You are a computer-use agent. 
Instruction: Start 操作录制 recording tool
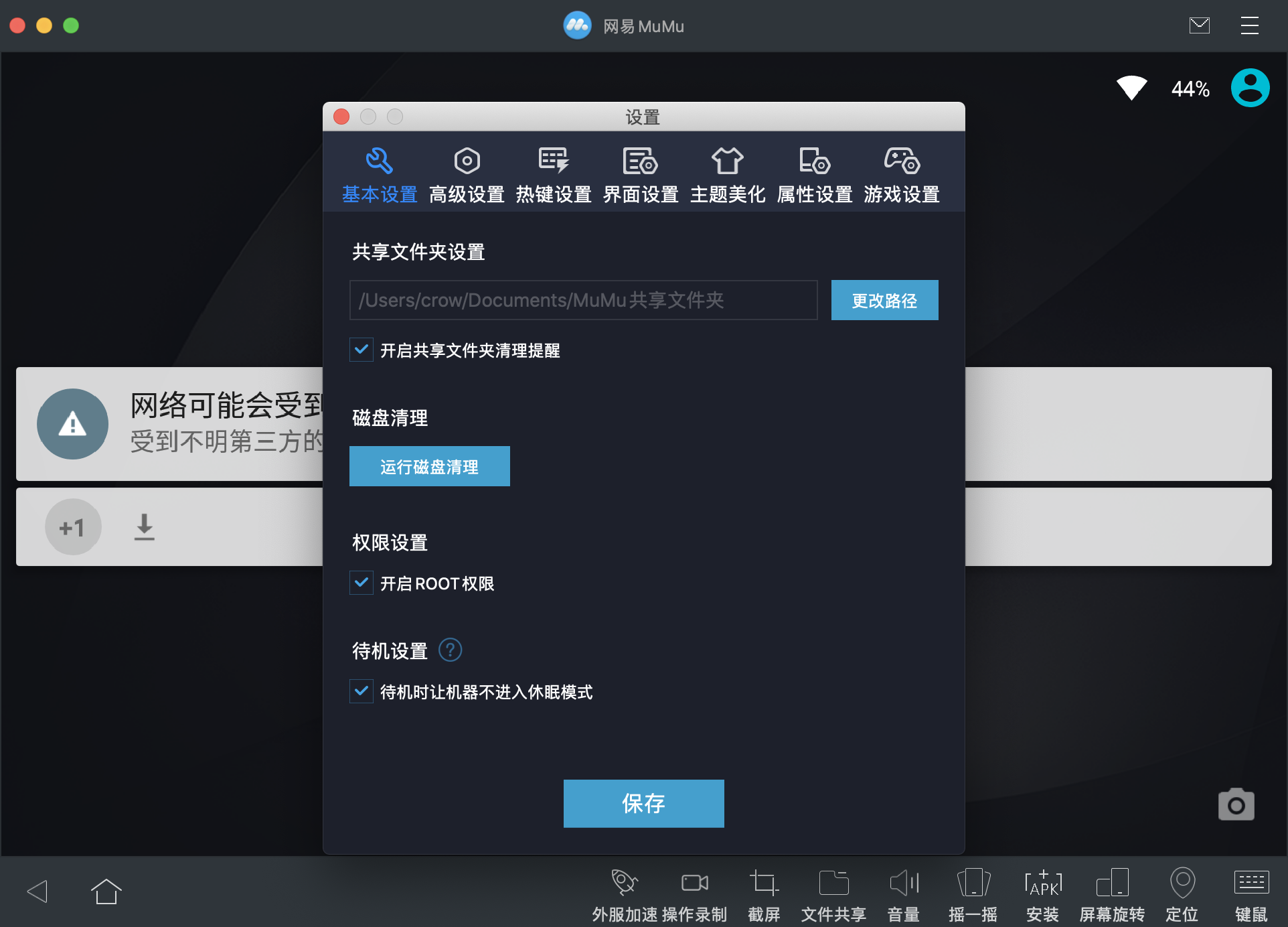coord(694,896)
